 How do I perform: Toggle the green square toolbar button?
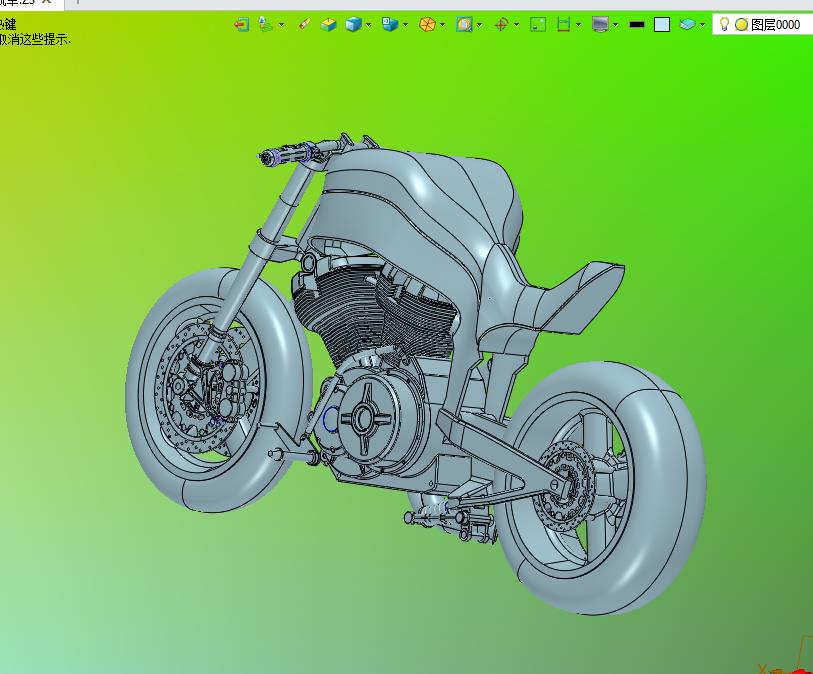click(538, 24)
